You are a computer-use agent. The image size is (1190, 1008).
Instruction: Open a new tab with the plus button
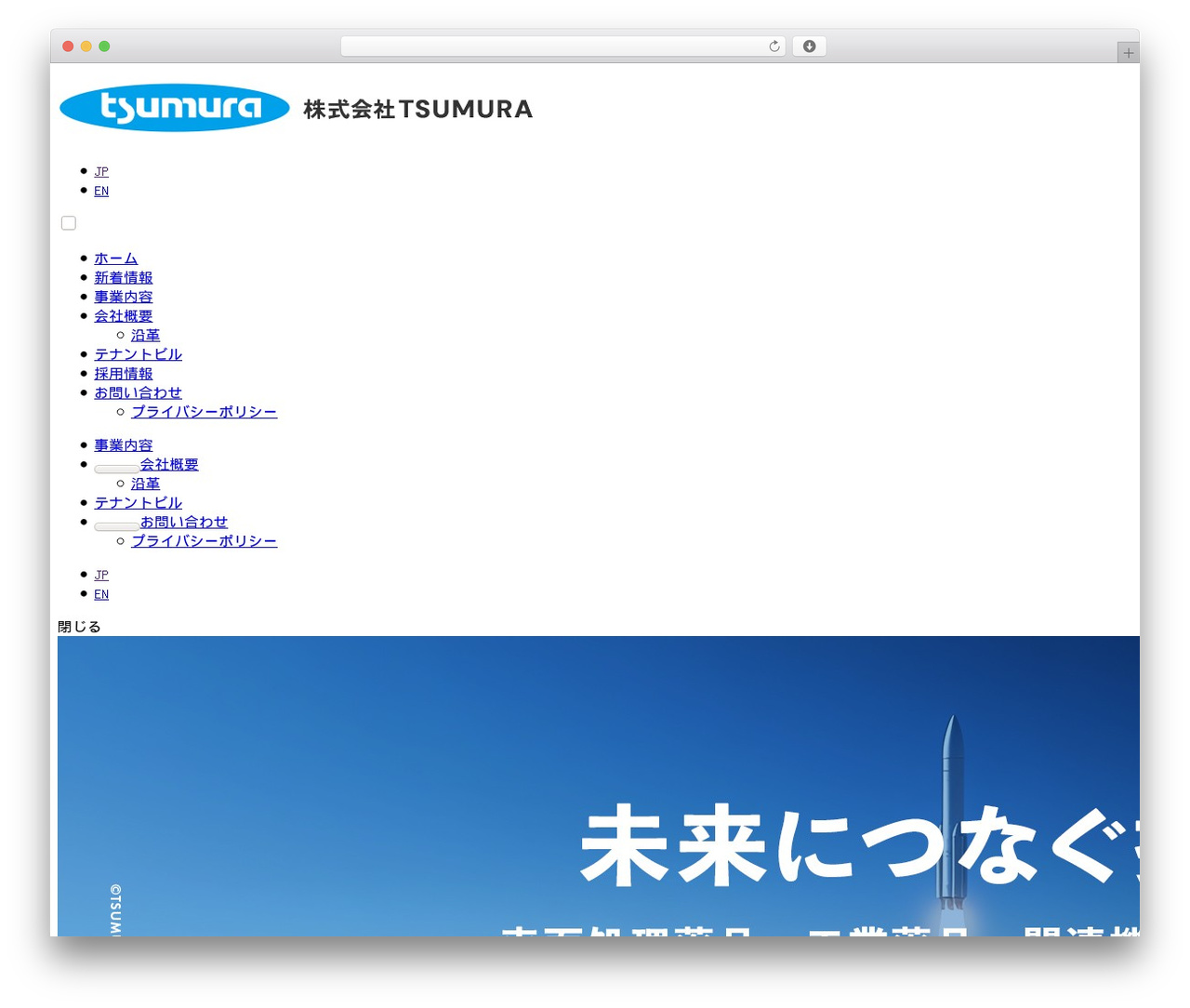point(1128,53)
